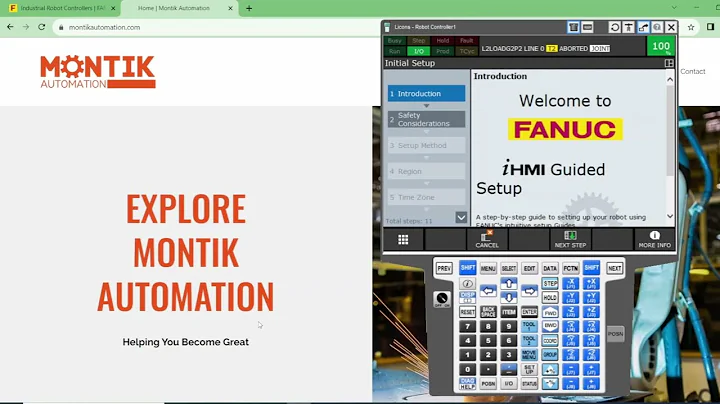This screenshot has width=720, height=404.
Task: Click the down arrow key on keypad
Action: 509,297
